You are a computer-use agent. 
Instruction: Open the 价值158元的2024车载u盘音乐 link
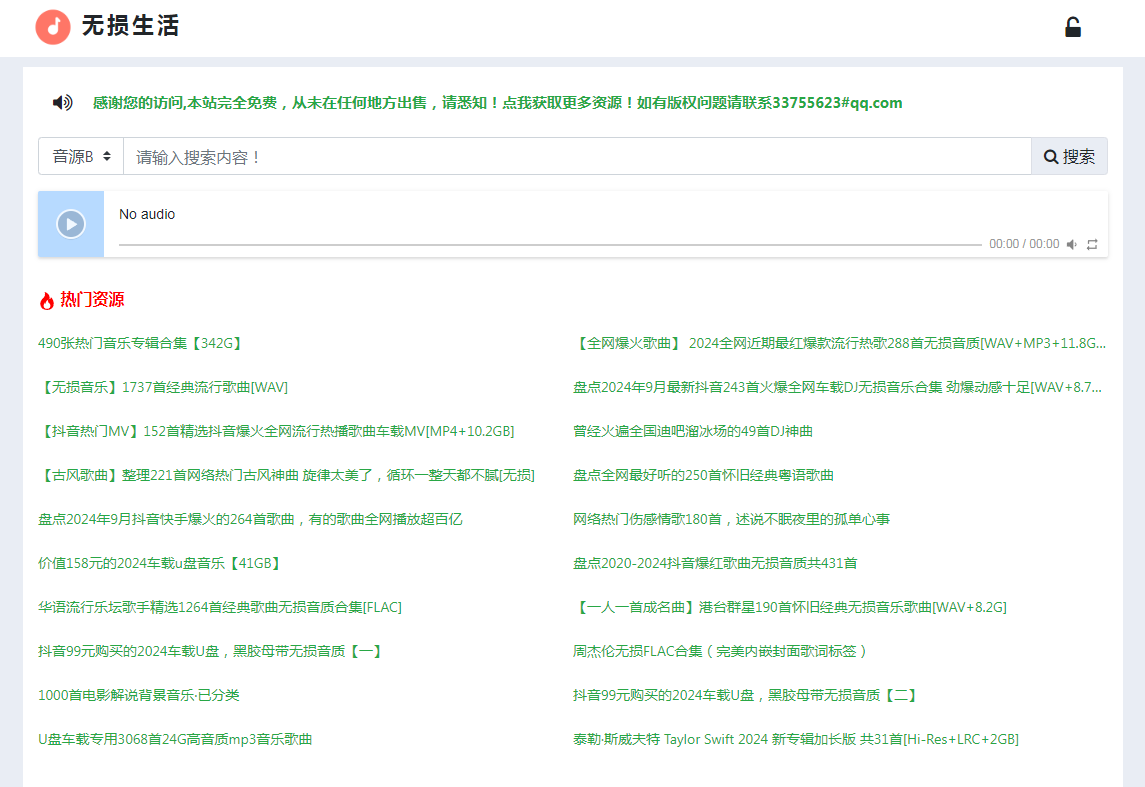156,563
